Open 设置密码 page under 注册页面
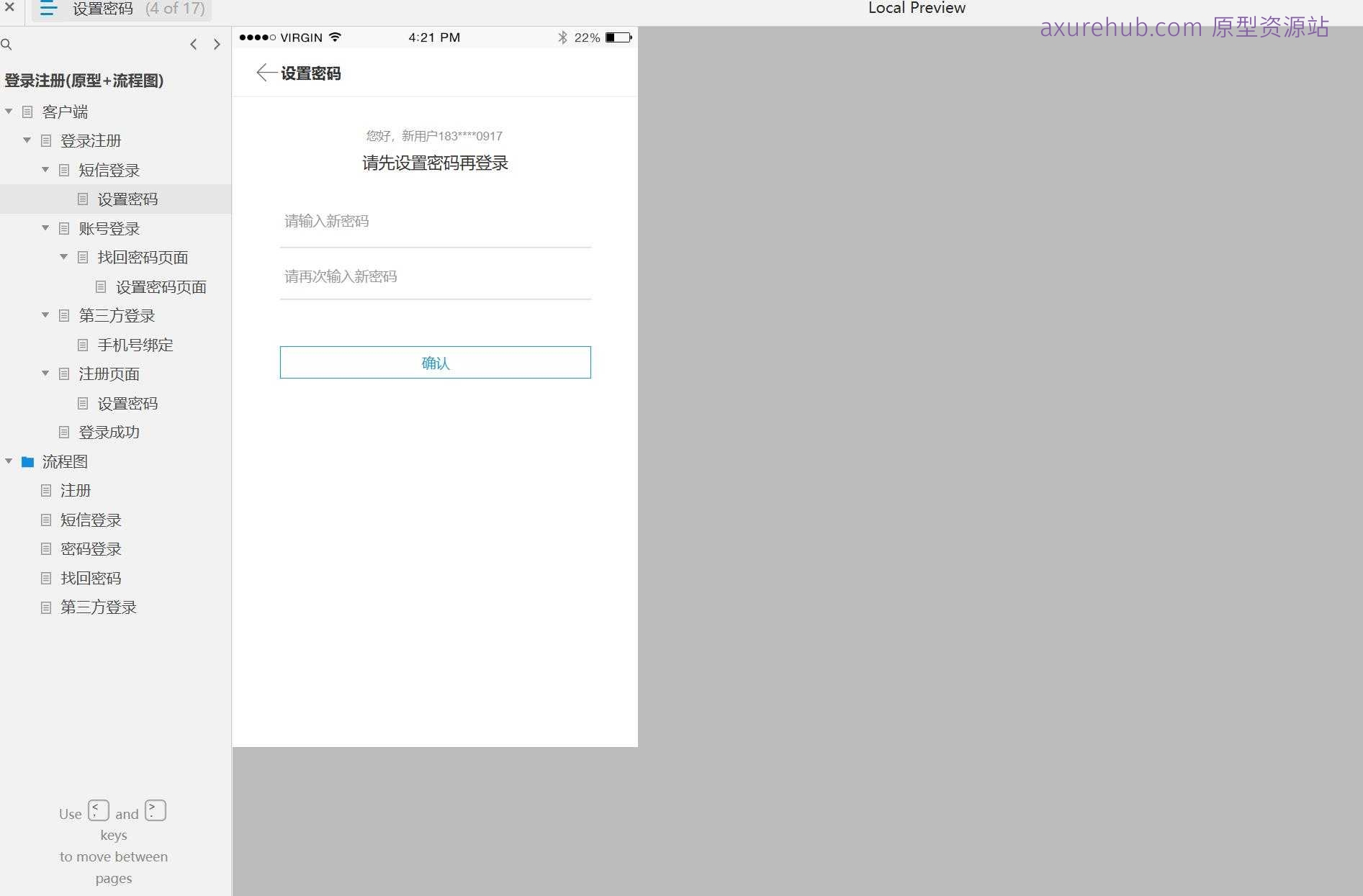Screen dimensions: 1363x896 (127, 403)
